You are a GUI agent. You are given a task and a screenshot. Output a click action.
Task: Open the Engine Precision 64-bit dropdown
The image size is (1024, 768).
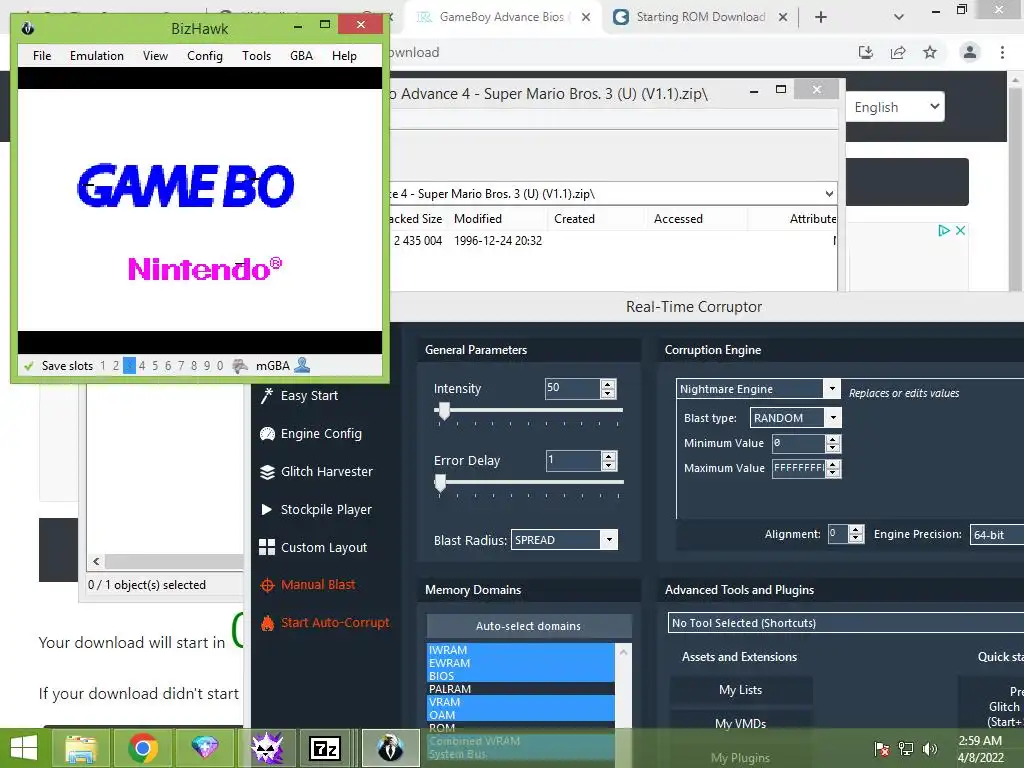click(997, 535)
